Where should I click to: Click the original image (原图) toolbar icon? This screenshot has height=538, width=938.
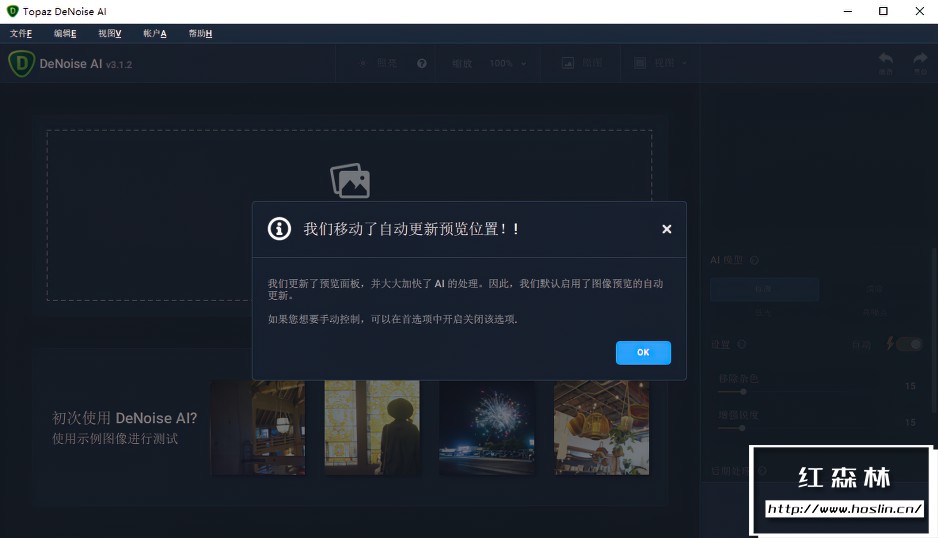[568, 63]
